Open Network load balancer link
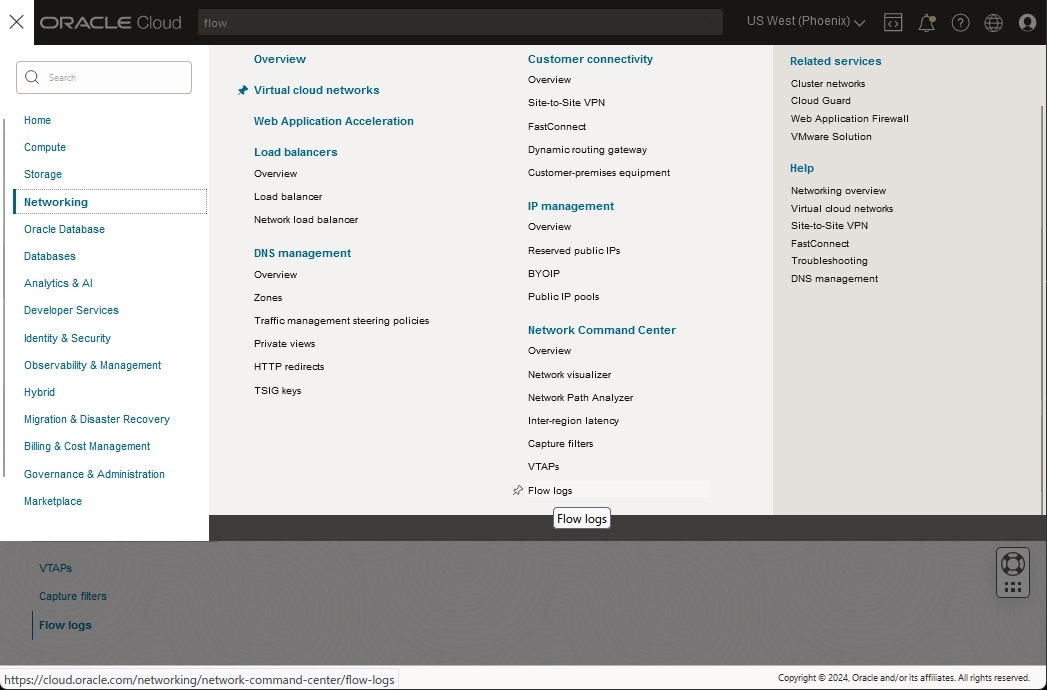 tap(306, 219)
